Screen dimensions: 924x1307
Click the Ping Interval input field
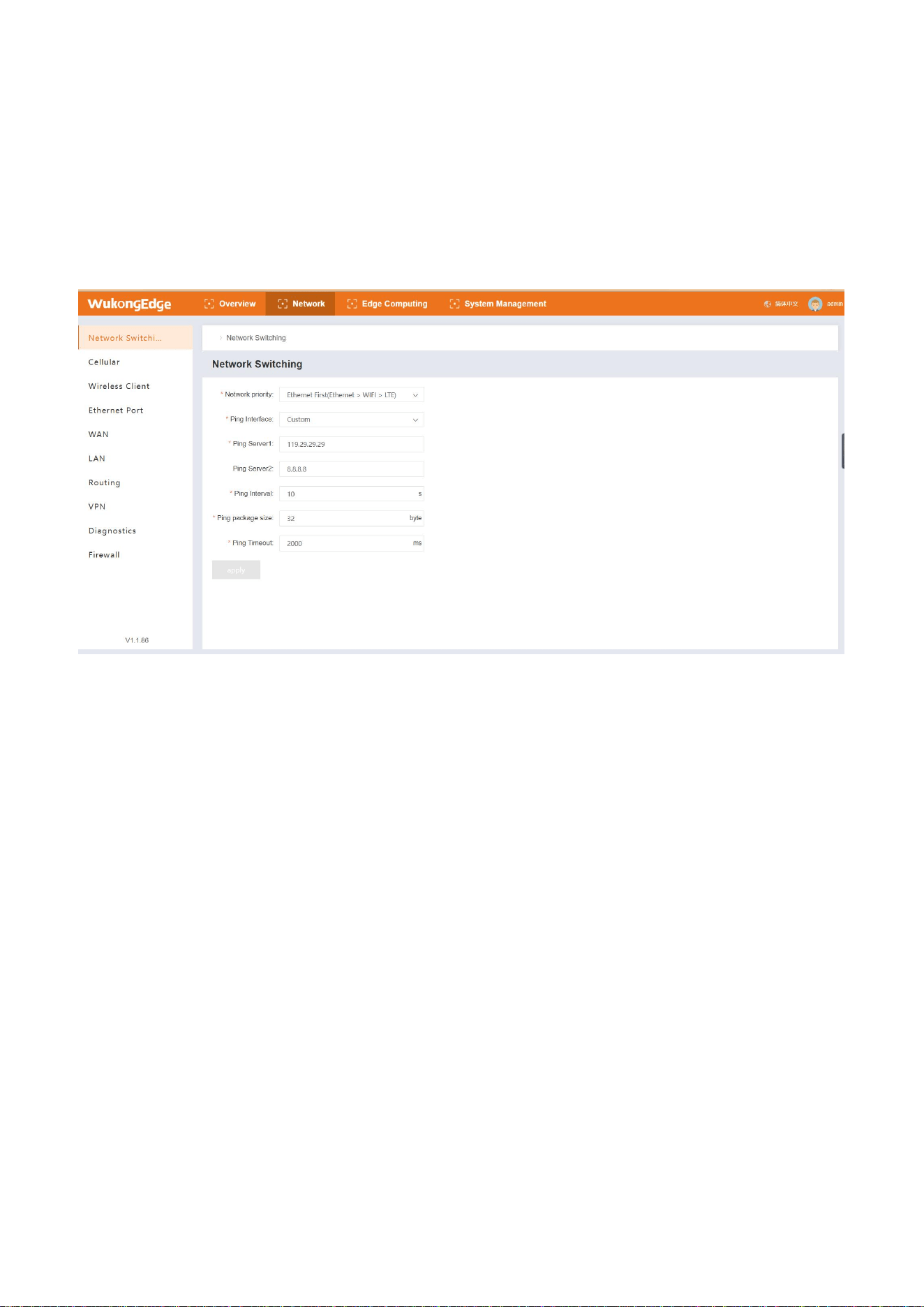click(x=352, y=494)
